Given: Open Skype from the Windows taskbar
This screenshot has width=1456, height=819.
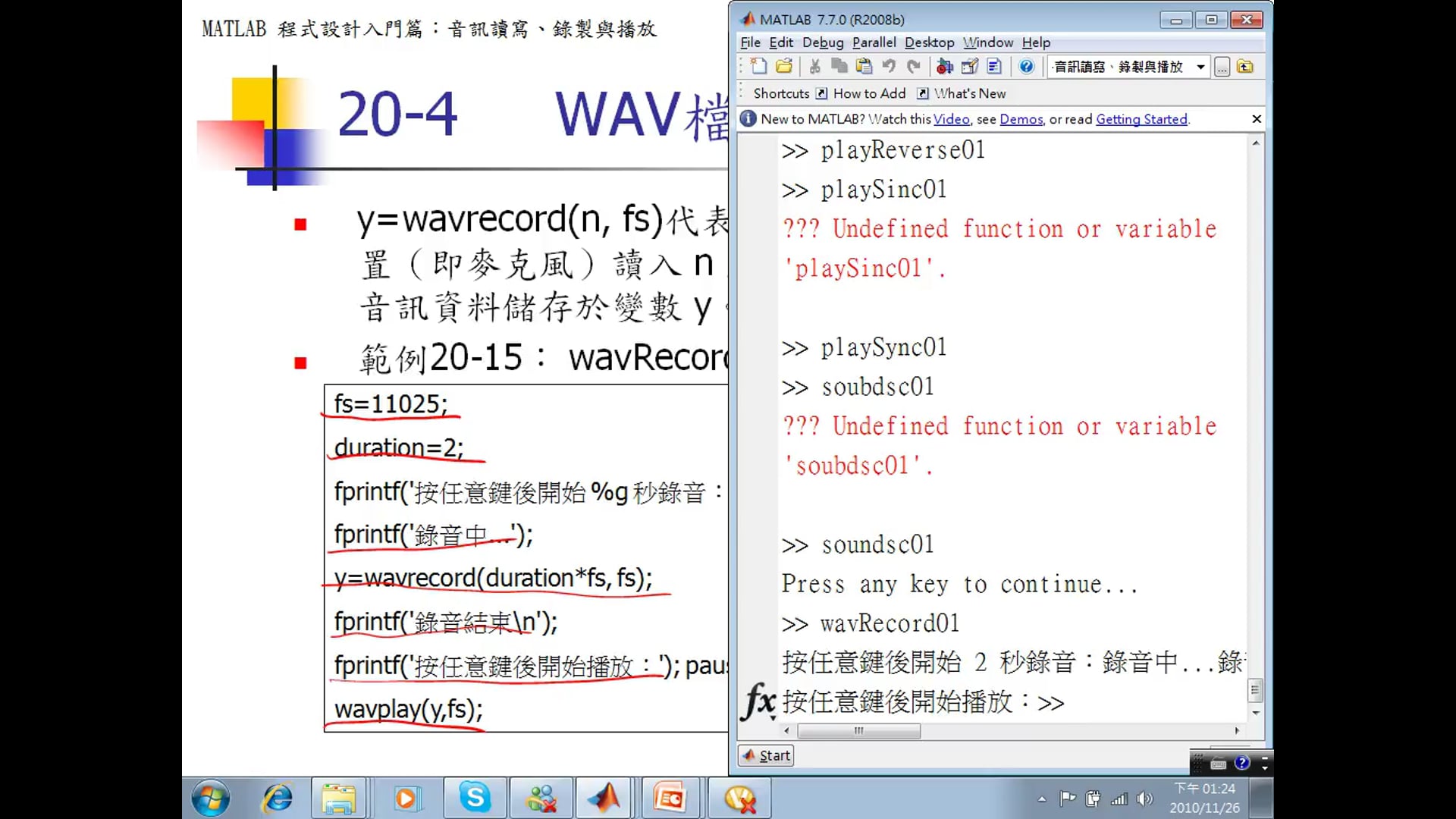Looking at the screenshot, I should [475, 798].
